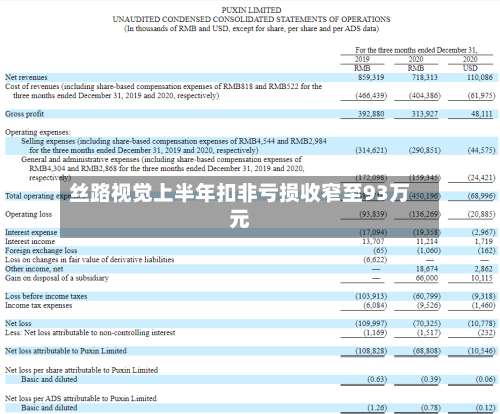500x414 pixels.
Task: Click the 'Operating expenses:' section label
Action: (x=38, y=132)
